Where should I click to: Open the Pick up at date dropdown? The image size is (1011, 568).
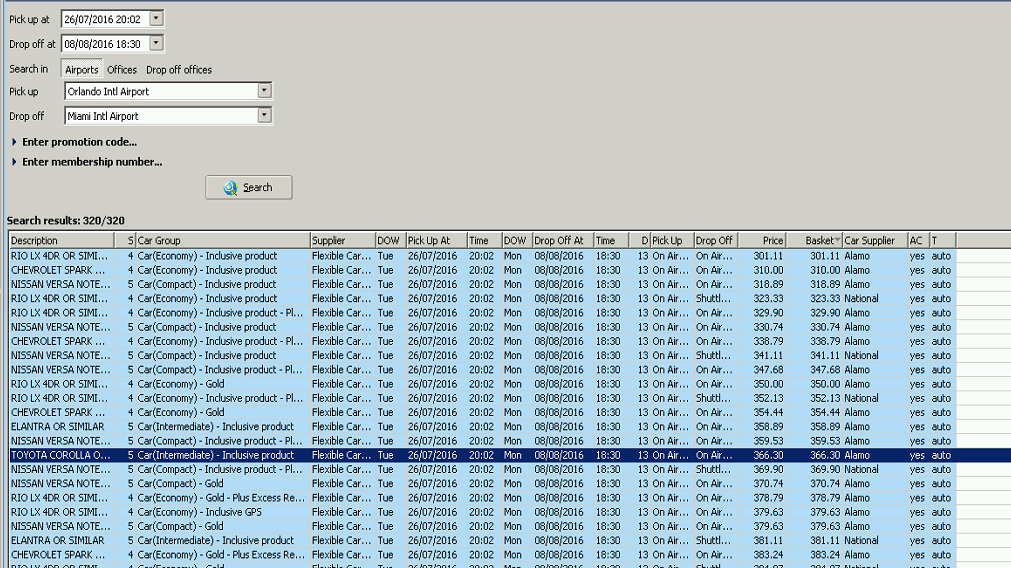(x=156, y=19)
